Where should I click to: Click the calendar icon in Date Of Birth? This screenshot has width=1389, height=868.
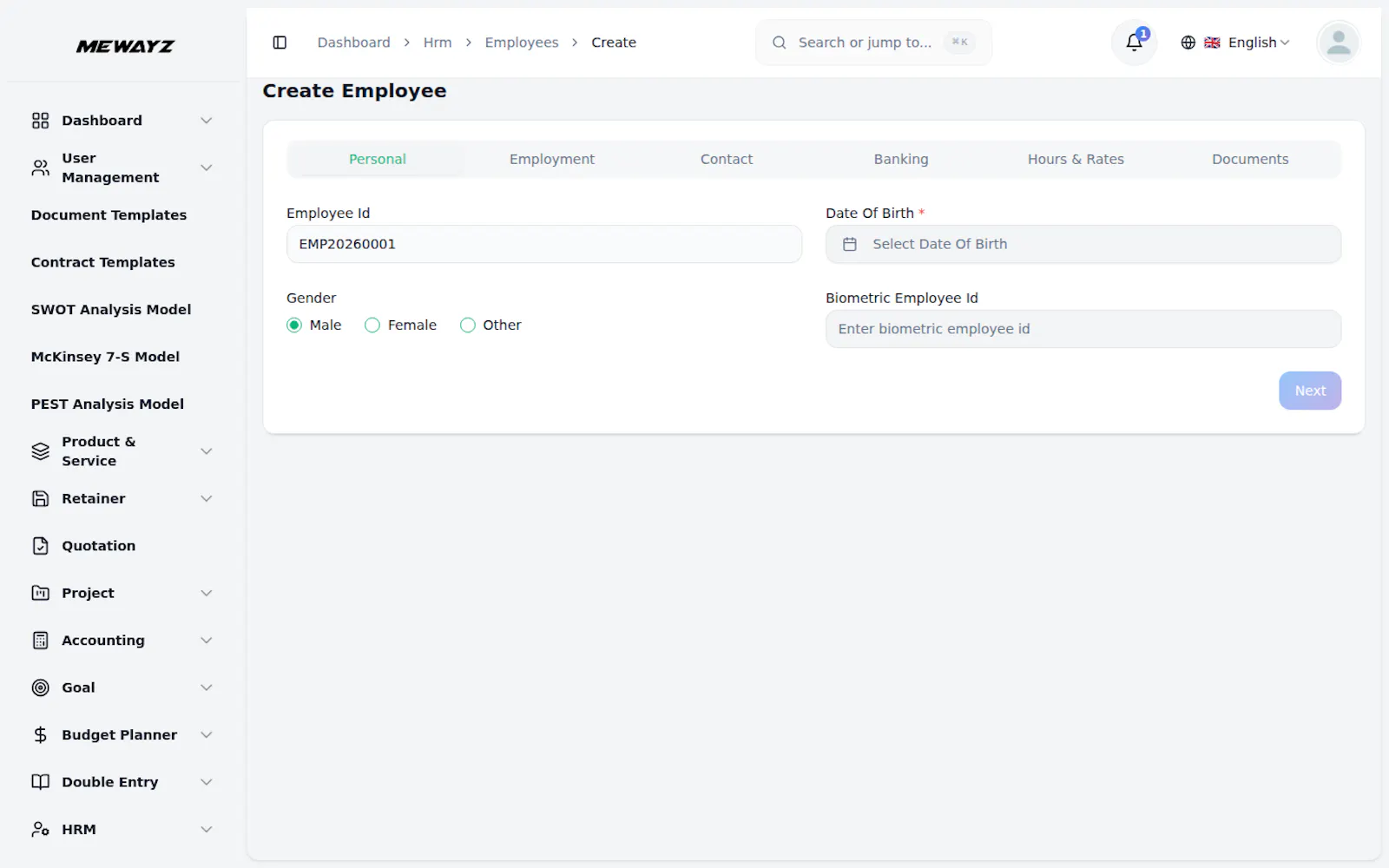[850, 245]
